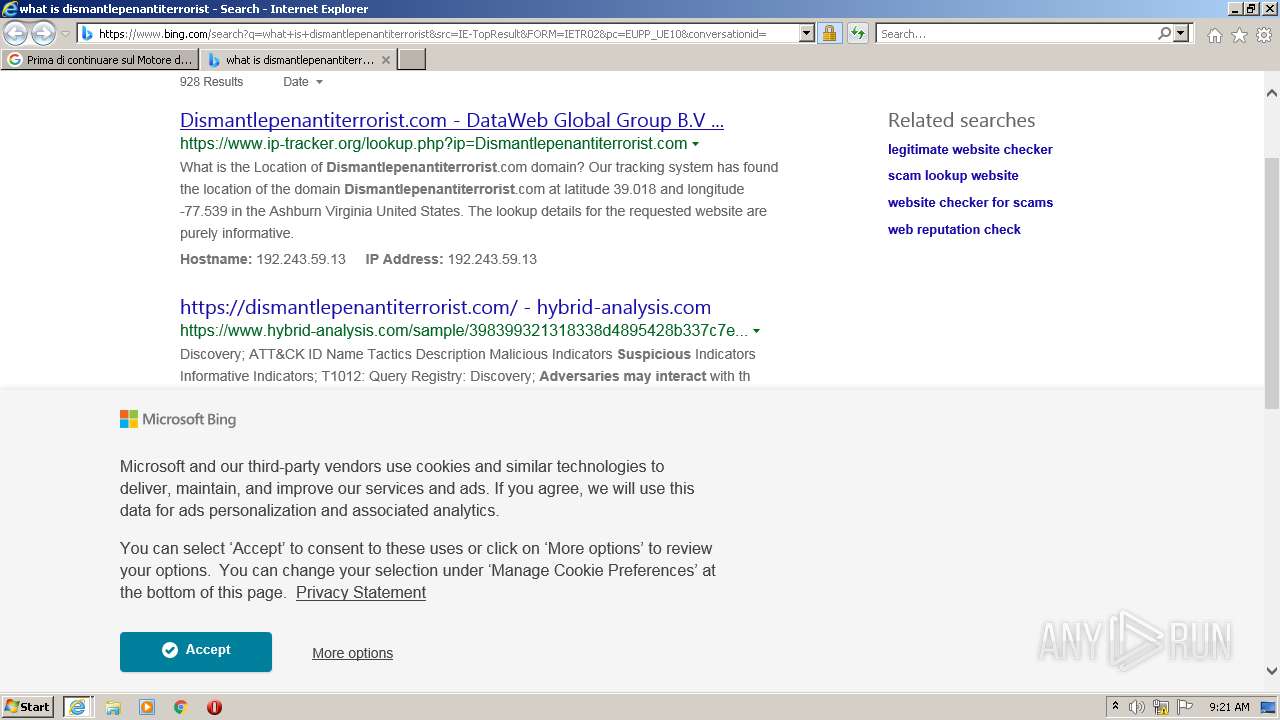Viewport: 1280px width, 720px height.
Task: Click the Action Center flag icon
Action: click(1185, 707)
